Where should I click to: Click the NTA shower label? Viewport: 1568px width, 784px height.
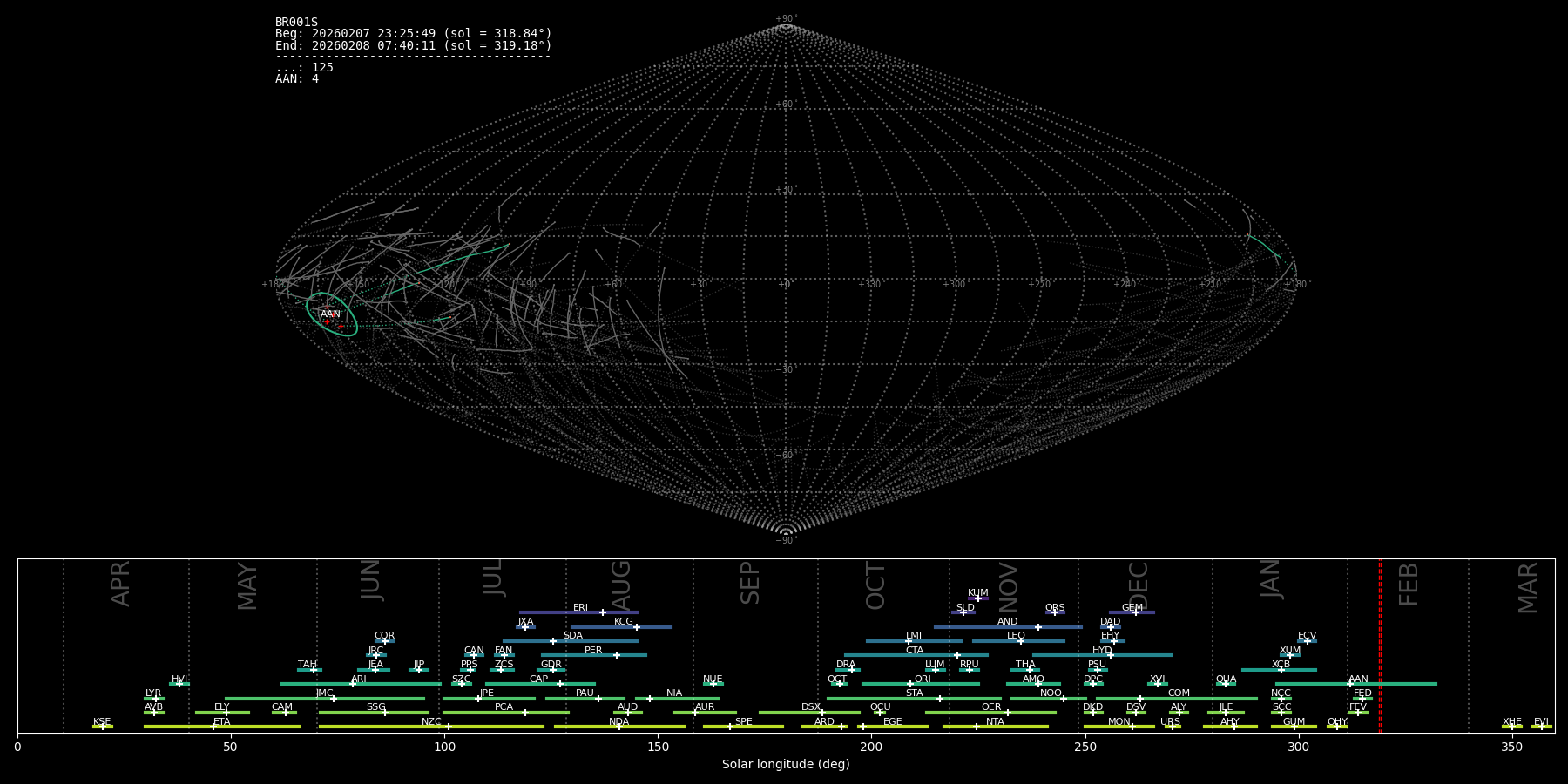(x=995, y=722)
